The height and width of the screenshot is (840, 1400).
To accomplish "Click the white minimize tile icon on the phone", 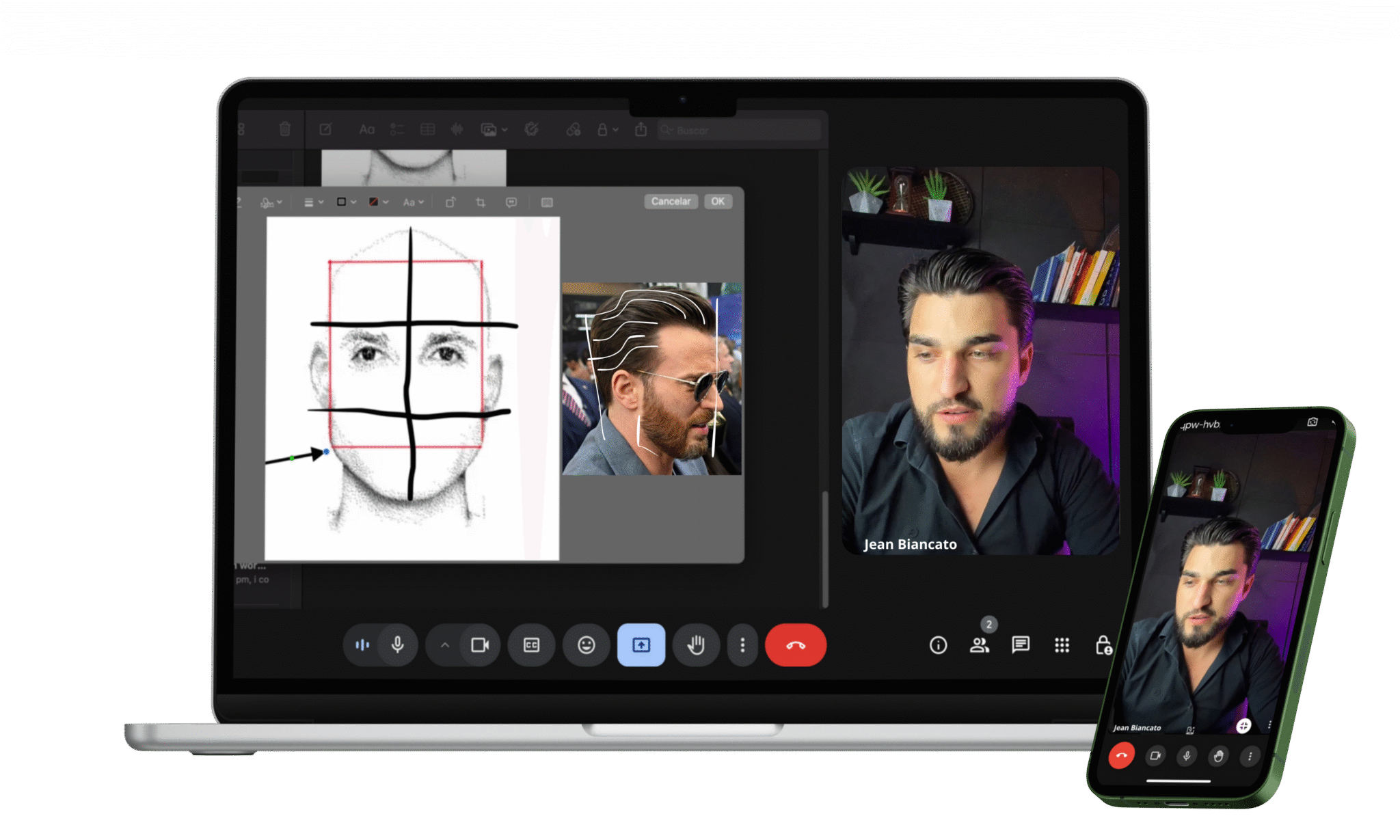I will coord(1243,725).
